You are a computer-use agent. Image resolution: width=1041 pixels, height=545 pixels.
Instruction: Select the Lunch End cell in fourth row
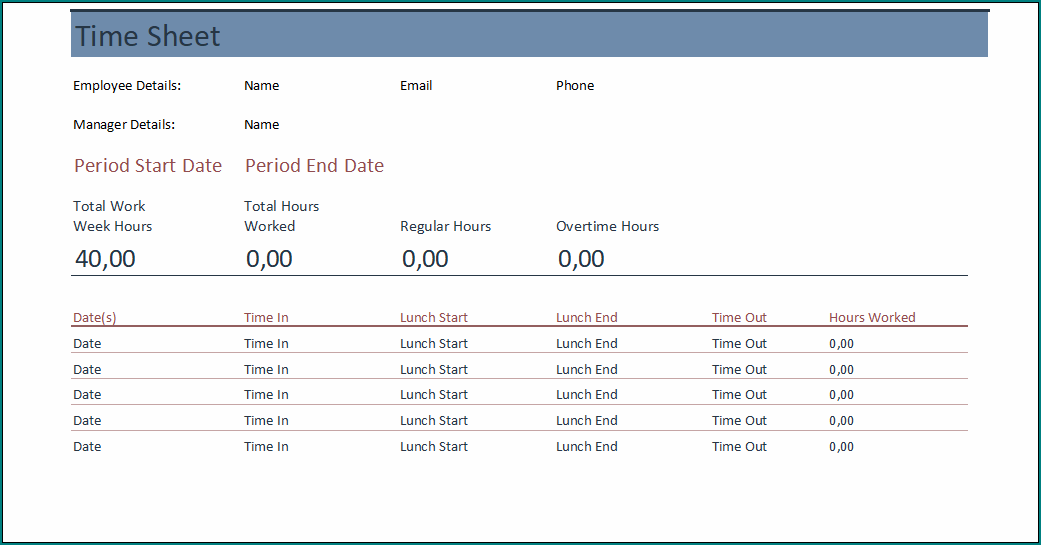[587, 421]
